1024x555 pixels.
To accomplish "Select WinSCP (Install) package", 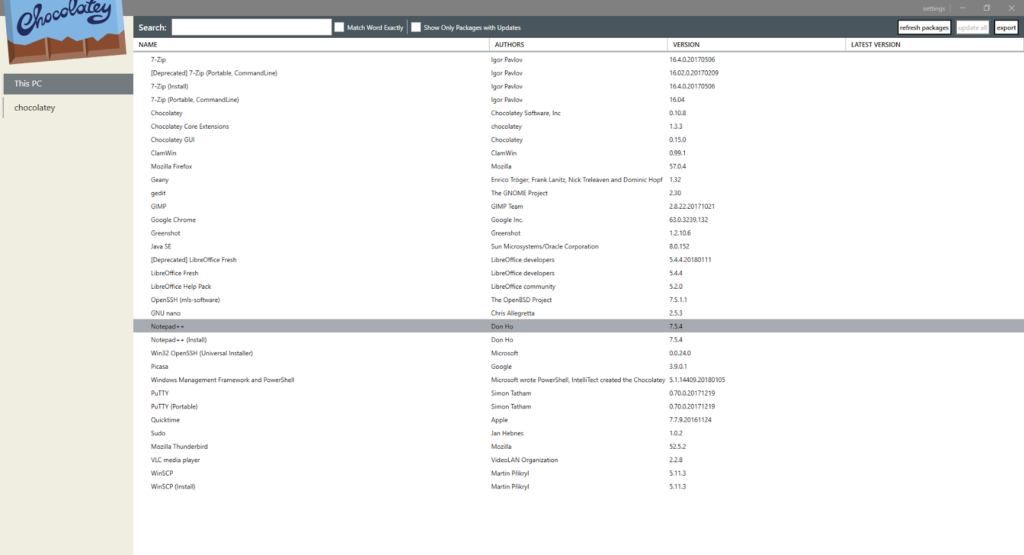I will pos(579,486).
